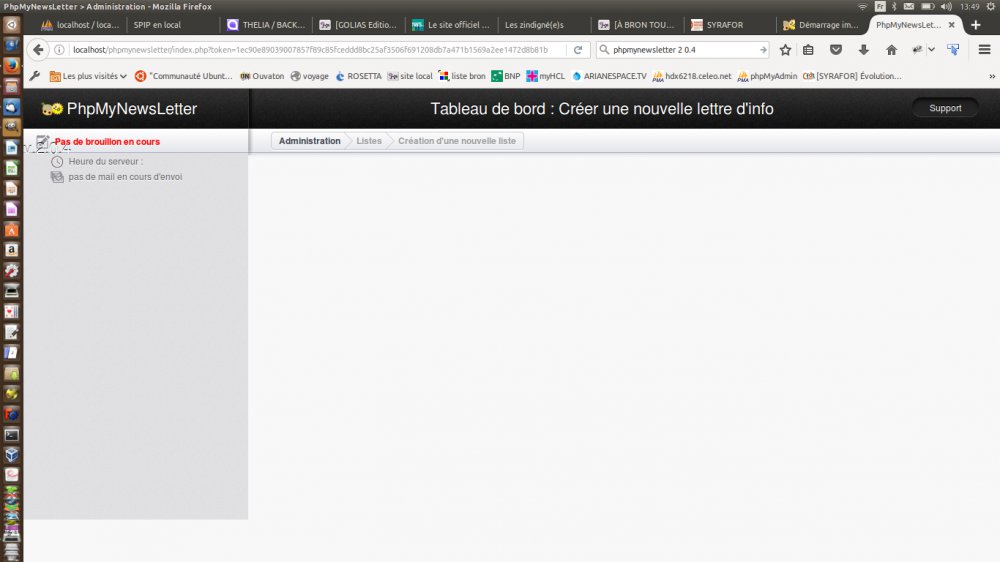
Task: Click the Listes breadcrumb link
Action: (x=369, y=141)
